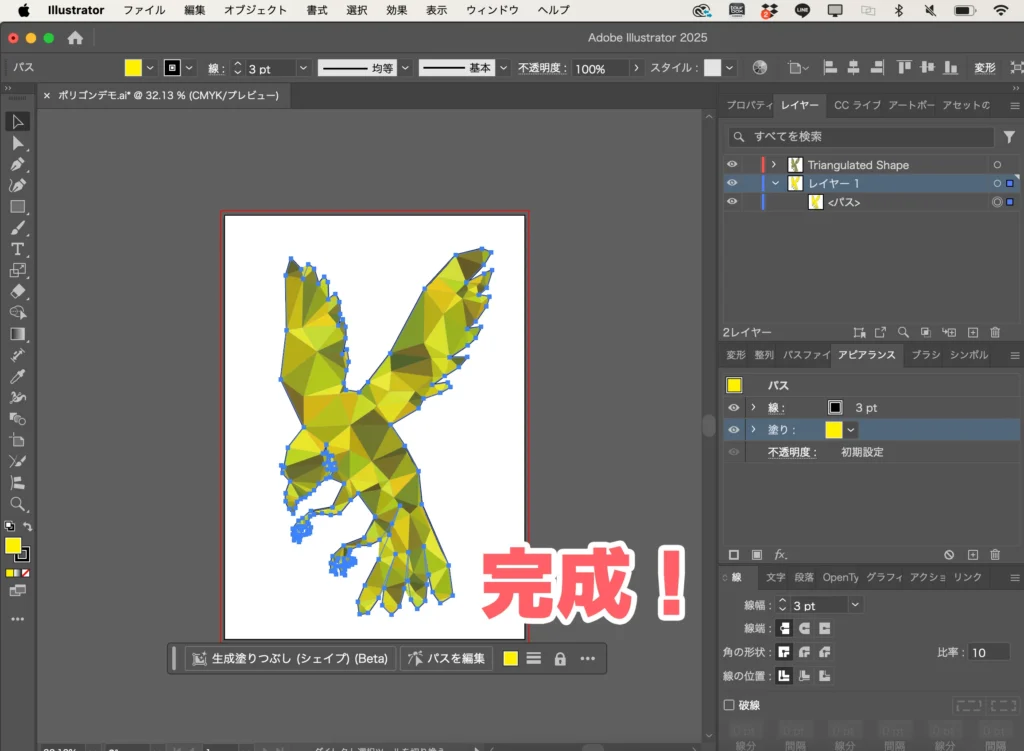The height and width of the screenshot is (751, 1024).
Task: Open the fx effects menu in Appearance panel
Action: point(780,554)
